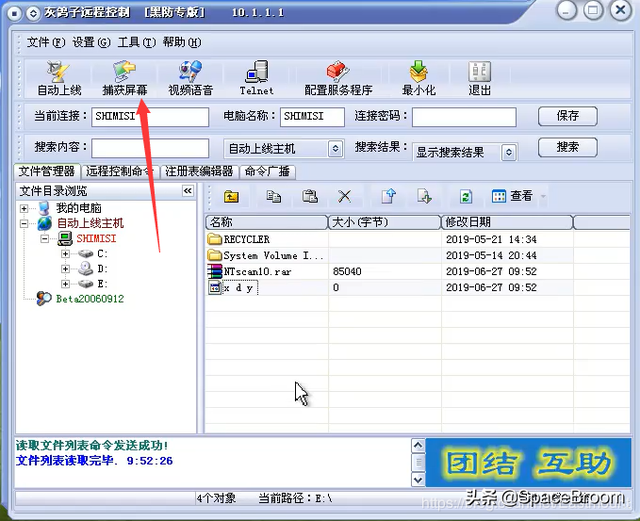Viewport: 640px width, 521px height.
Task: Click the 团结 互助 banner
Action: click(x=528, y=463)
